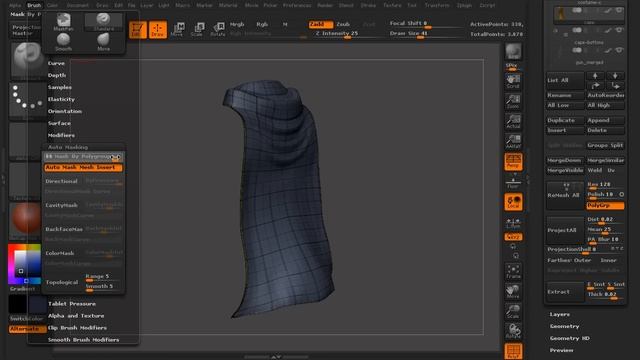The height and width of the screenshot is (360, 640).
Task: Click the Duplicate subtool button
Action: tap(565, 120)
